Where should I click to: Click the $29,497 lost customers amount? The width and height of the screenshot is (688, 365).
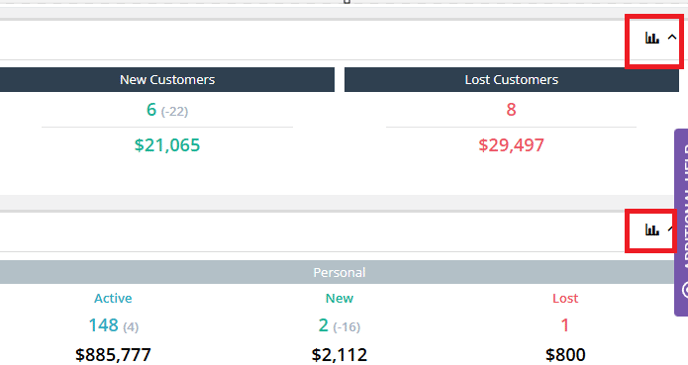pyautogui.click(x=511, y=145)
